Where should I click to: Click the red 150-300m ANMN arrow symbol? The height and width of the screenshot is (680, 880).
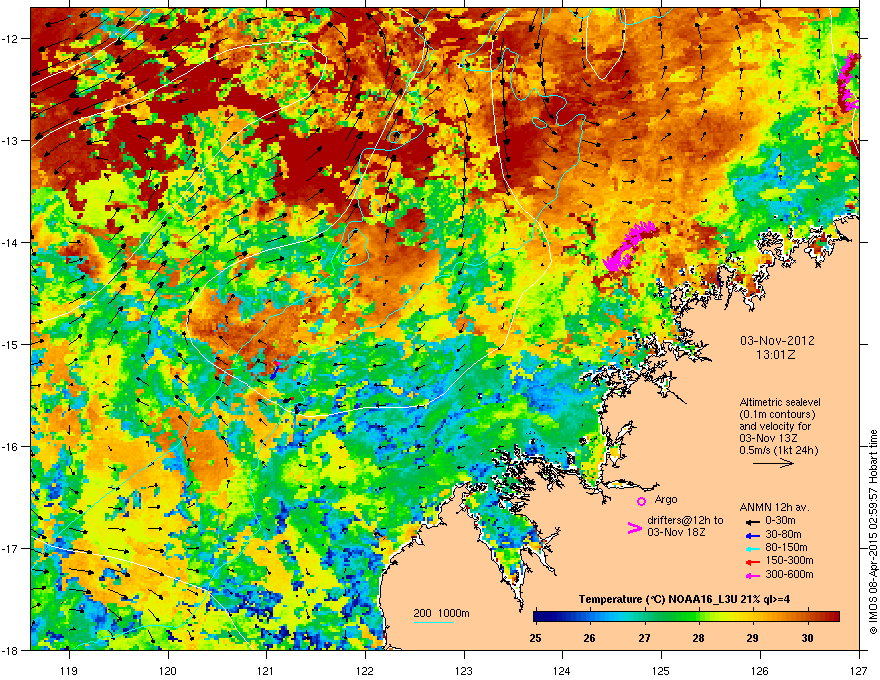coord(753,561)
